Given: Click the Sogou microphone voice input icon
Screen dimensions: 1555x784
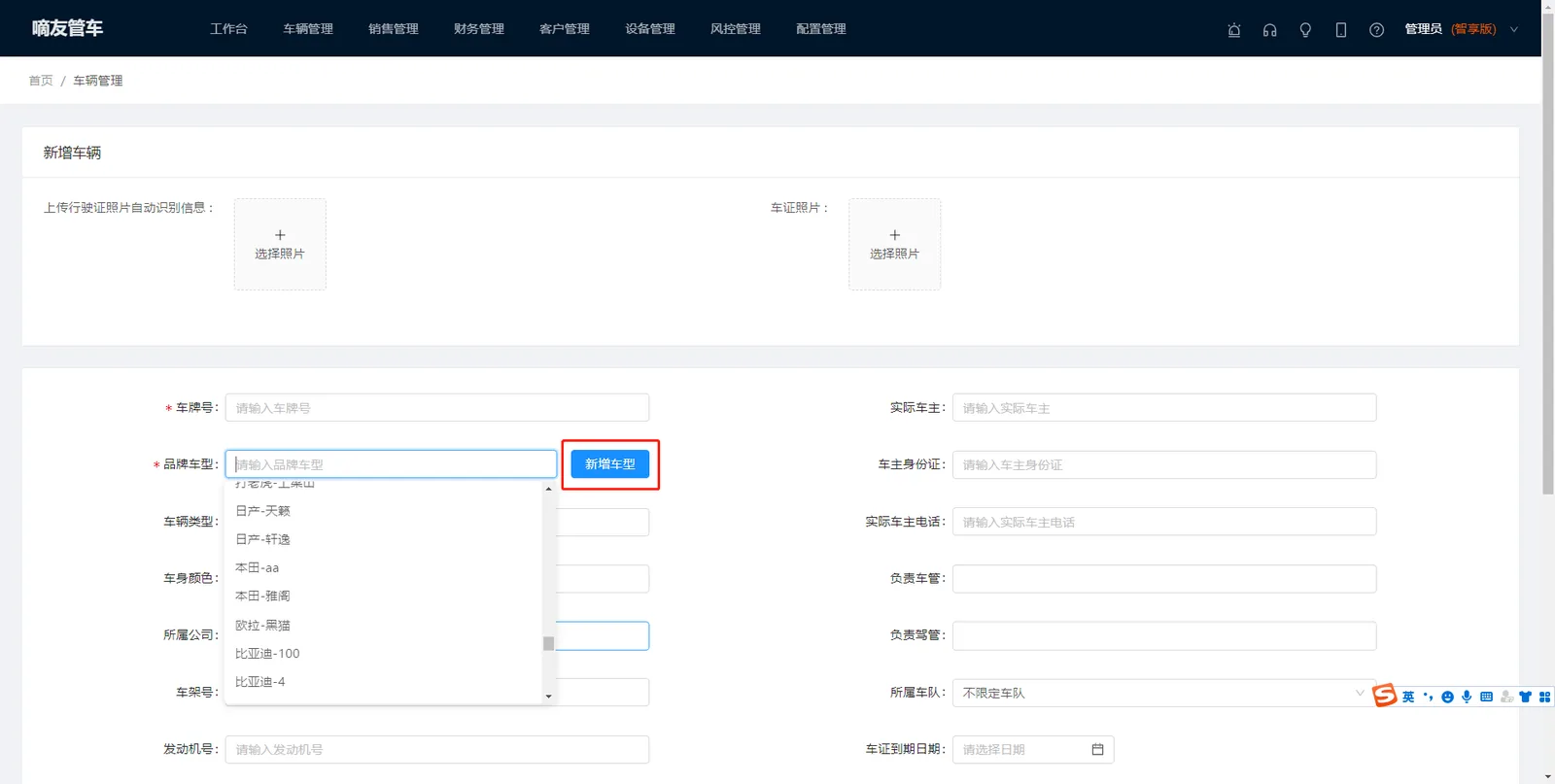Looking at the screenshot, I should pos(1467,697).
